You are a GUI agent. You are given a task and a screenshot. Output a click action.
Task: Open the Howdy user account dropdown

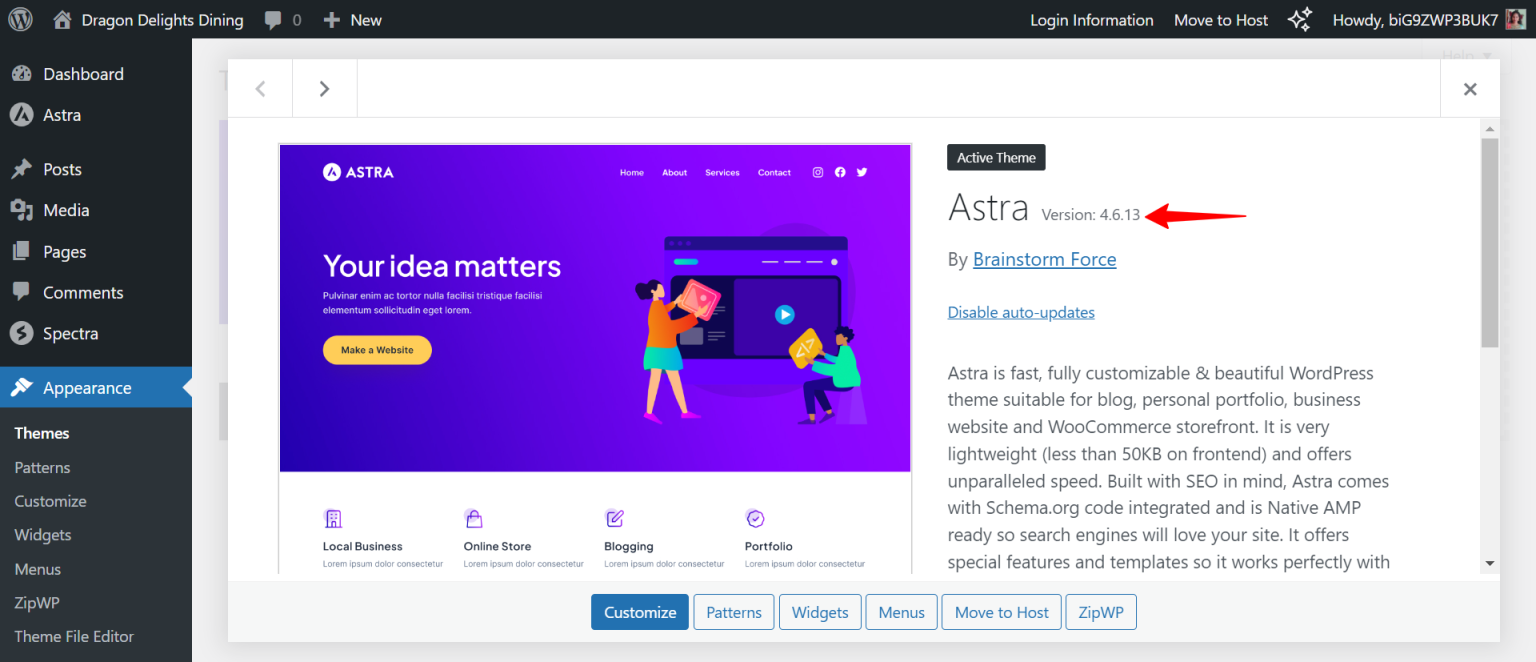(1430, 19)
